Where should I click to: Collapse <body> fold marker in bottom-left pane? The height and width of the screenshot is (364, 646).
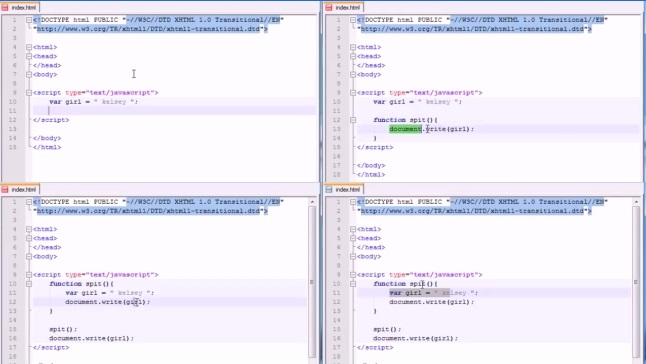tap(29, 257)
